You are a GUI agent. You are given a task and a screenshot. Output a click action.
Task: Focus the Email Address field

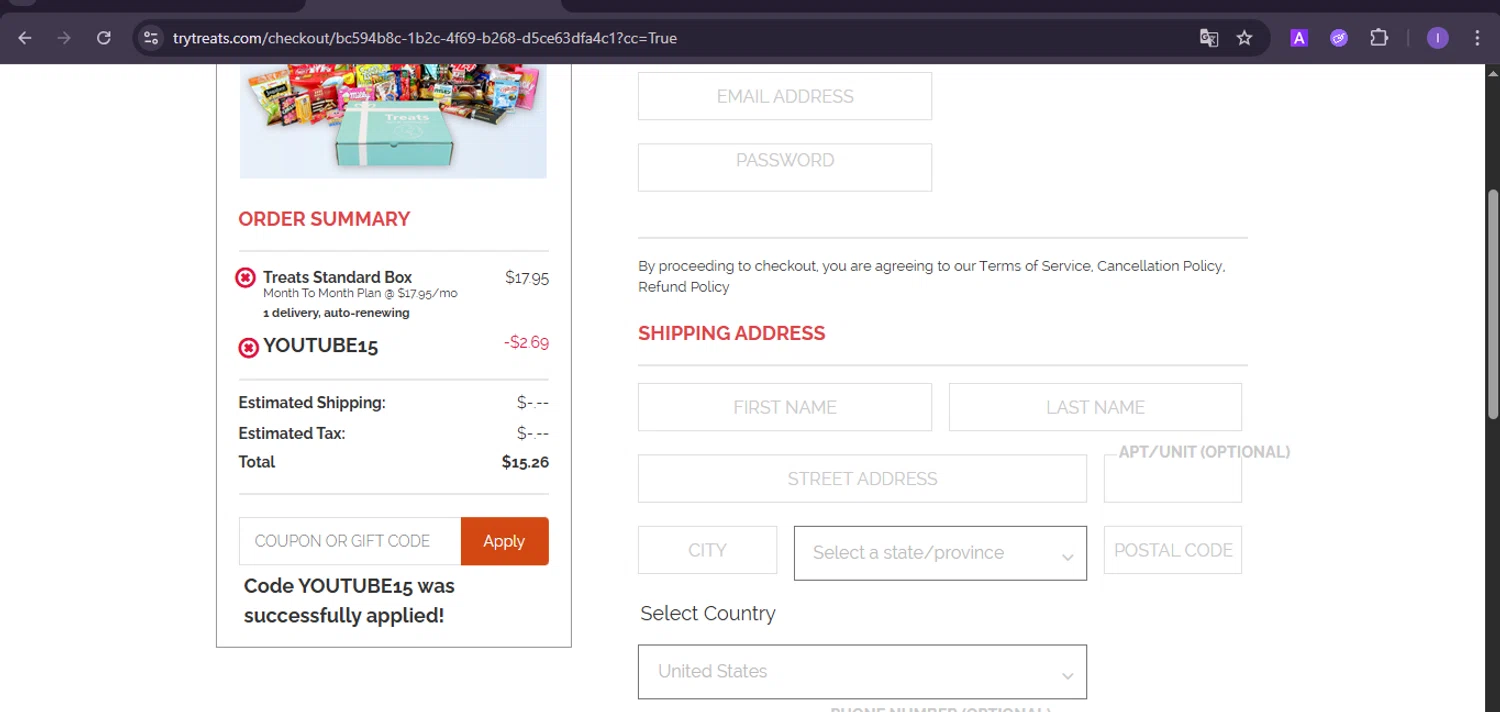[785, 96]
